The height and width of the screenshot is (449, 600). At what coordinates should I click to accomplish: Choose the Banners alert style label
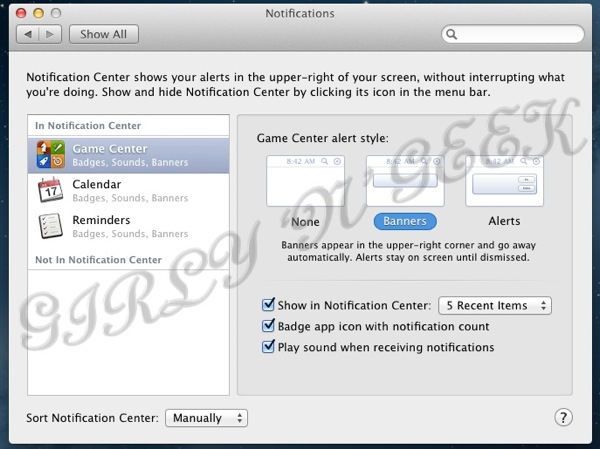point(405,221)
